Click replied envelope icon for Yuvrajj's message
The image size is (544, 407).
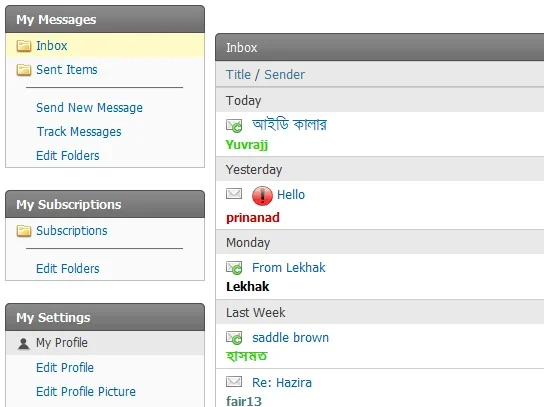click(x=234, y=126)
